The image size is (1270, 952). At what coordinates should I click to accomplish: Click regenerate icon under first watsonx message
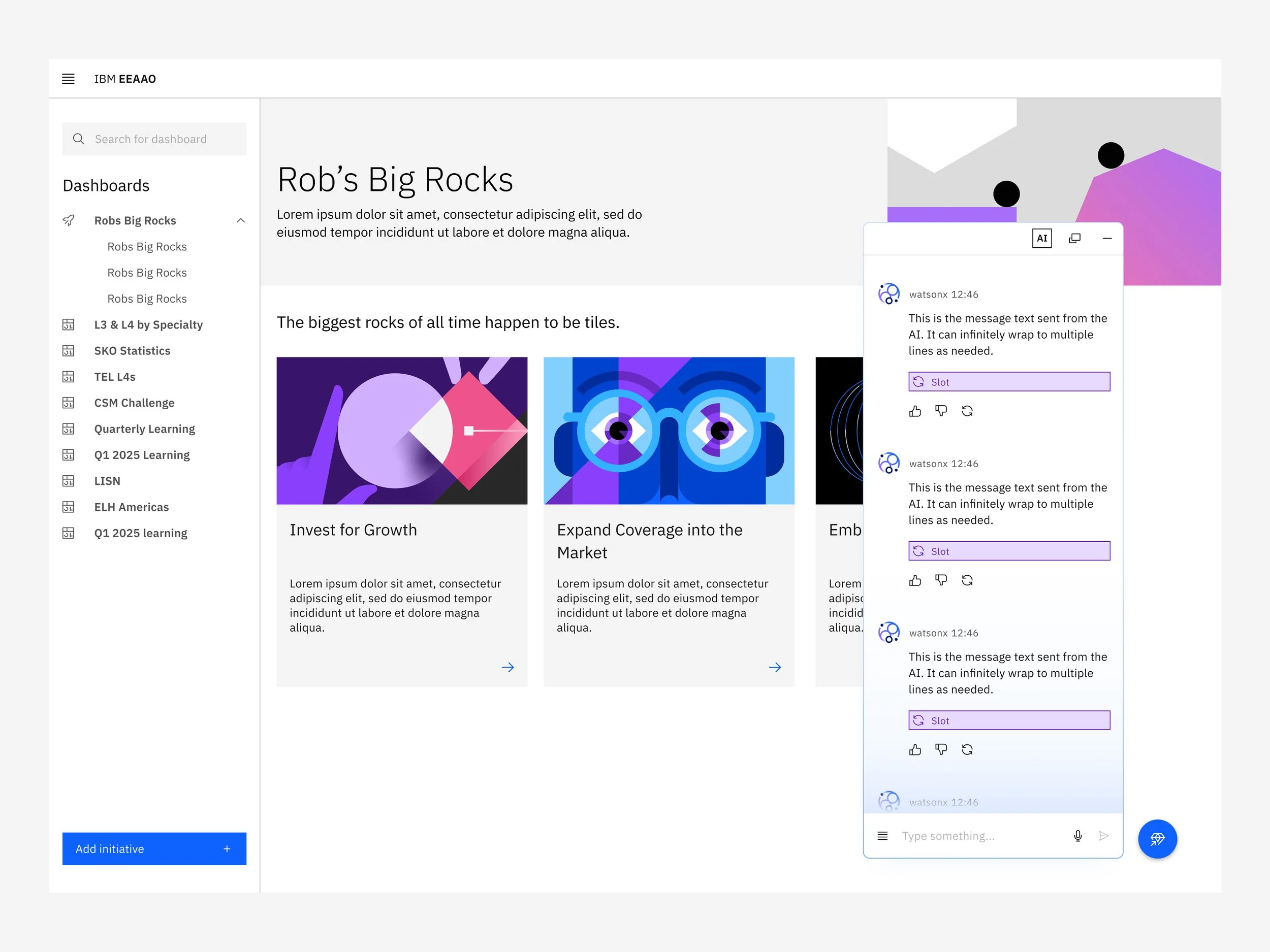click(x=967, y=411)
